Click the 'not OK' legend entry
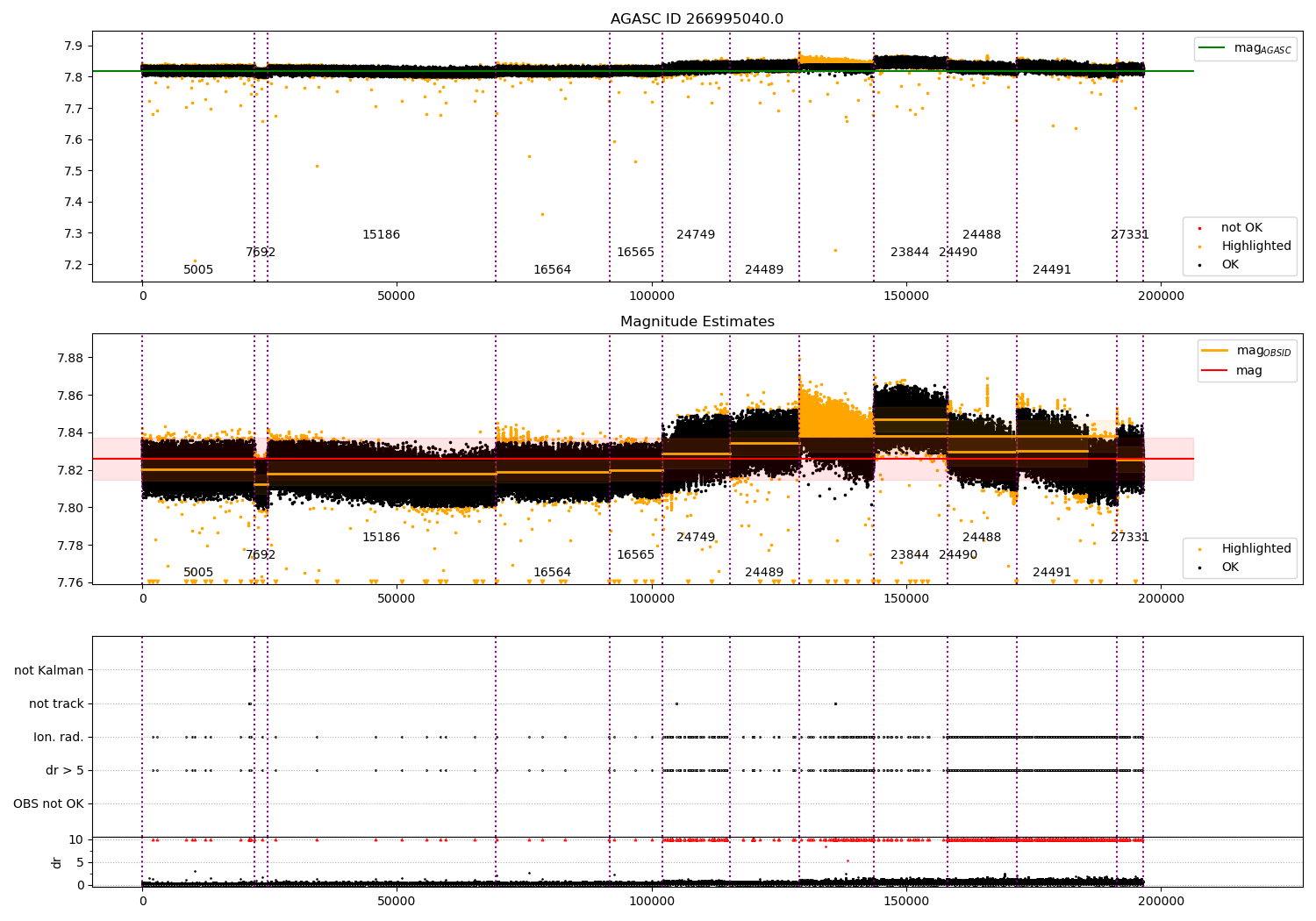Screen dimensions: 1316x921 (1241, 228)
